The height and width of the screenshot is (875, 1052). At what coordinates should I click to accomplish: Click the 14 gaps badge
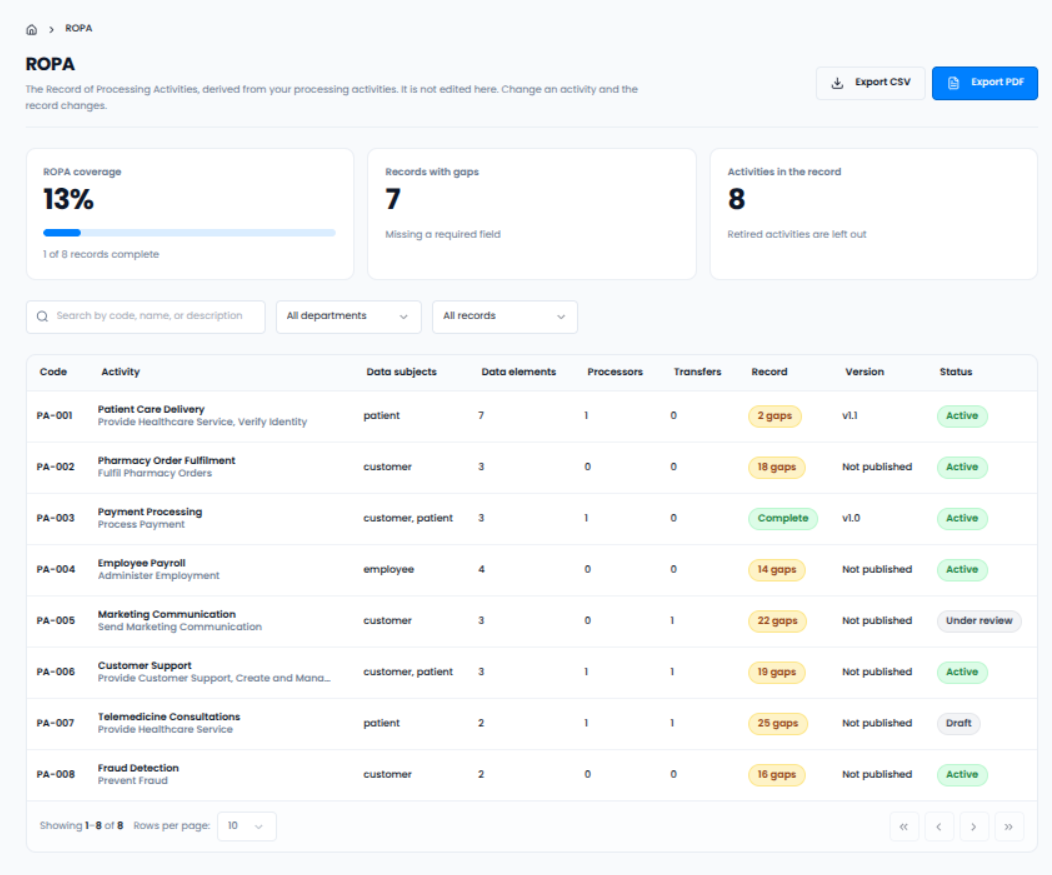(776, 570)
